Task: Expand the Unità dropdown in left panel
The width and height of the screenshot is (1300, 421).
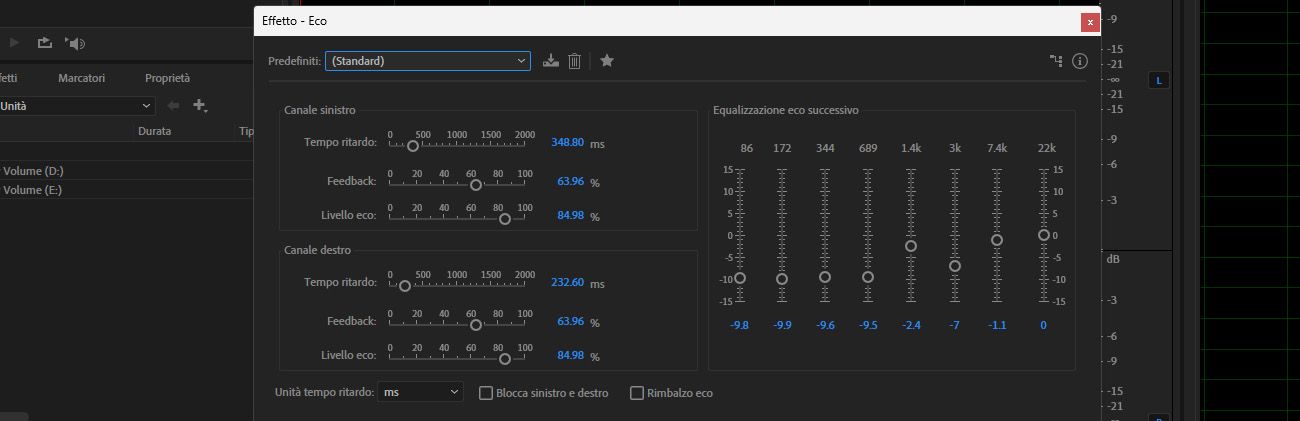Action: pos(78,105)
